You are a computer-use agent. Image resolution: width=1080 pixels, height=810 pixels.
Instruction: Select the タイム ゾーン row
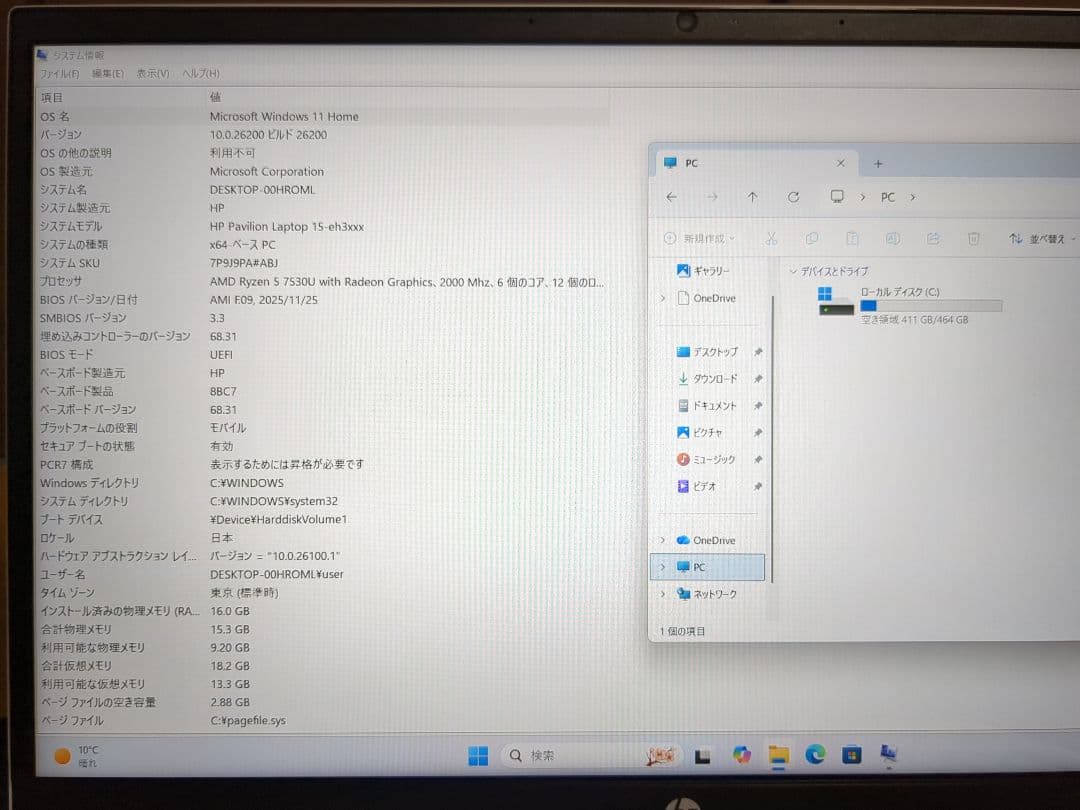tap(322, 592)
